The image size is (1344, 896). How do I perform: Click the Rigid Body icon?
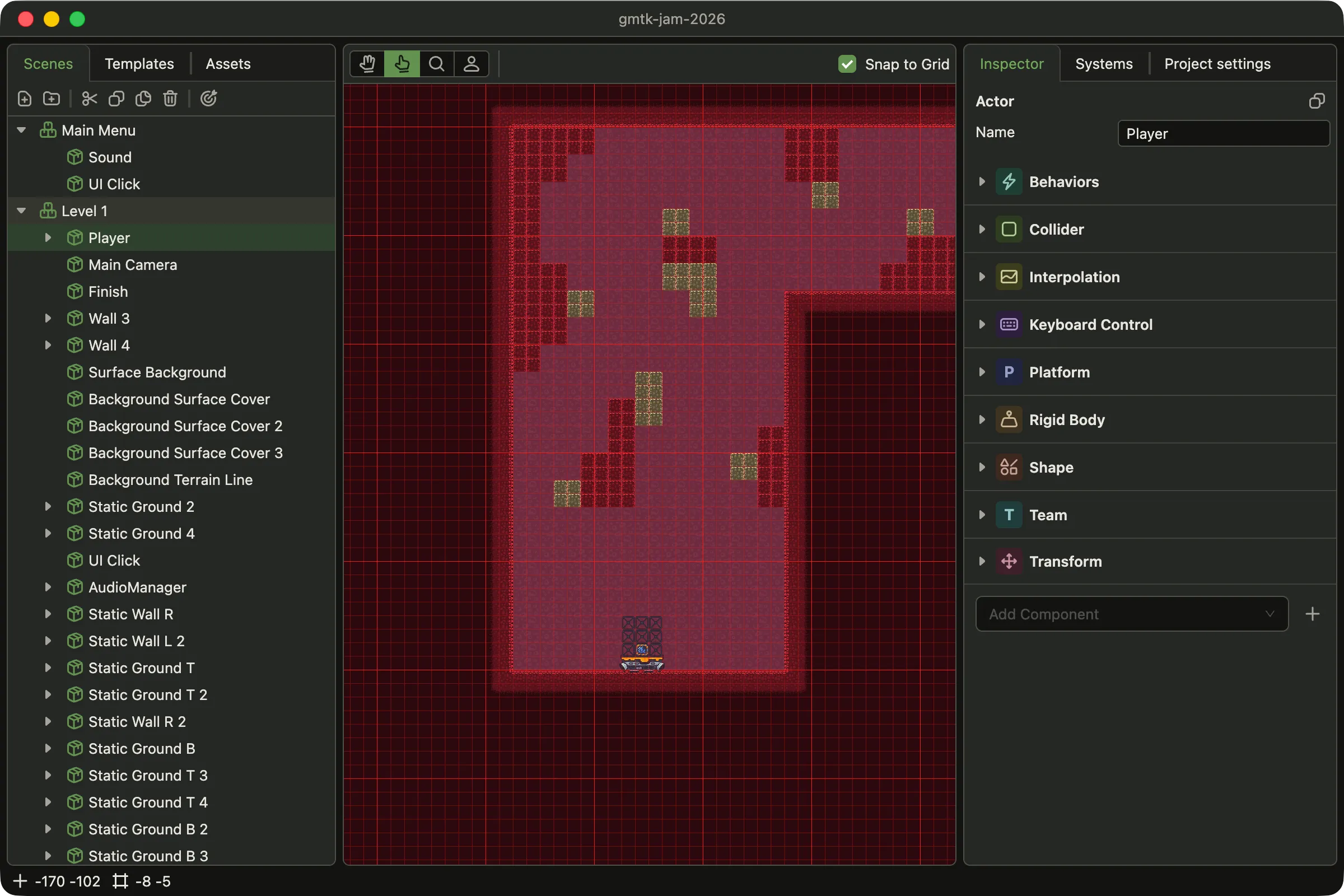click(x=1009, y=420)
